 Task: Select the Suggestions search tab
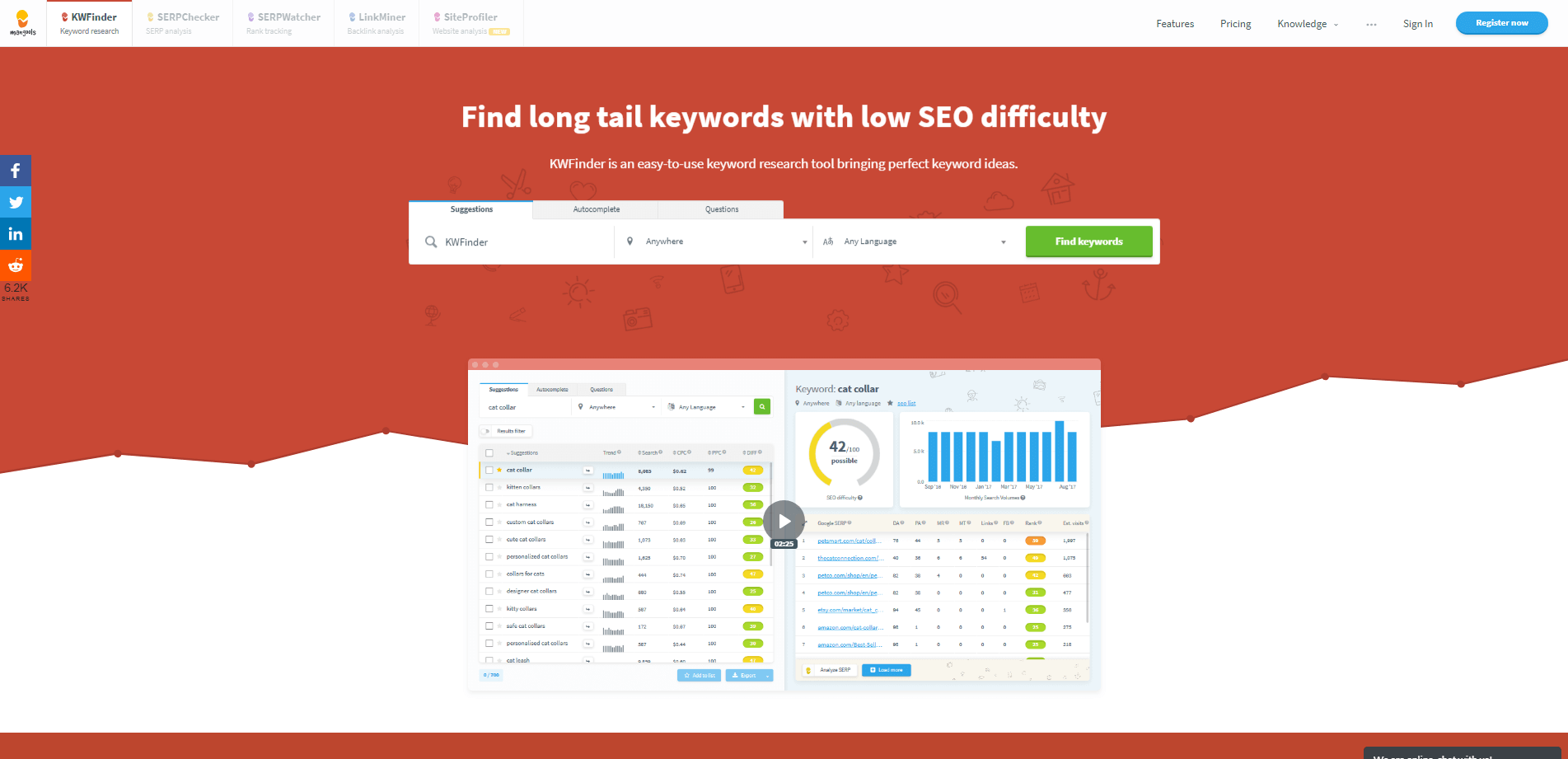pyautogui.click(x=471, y=209)
